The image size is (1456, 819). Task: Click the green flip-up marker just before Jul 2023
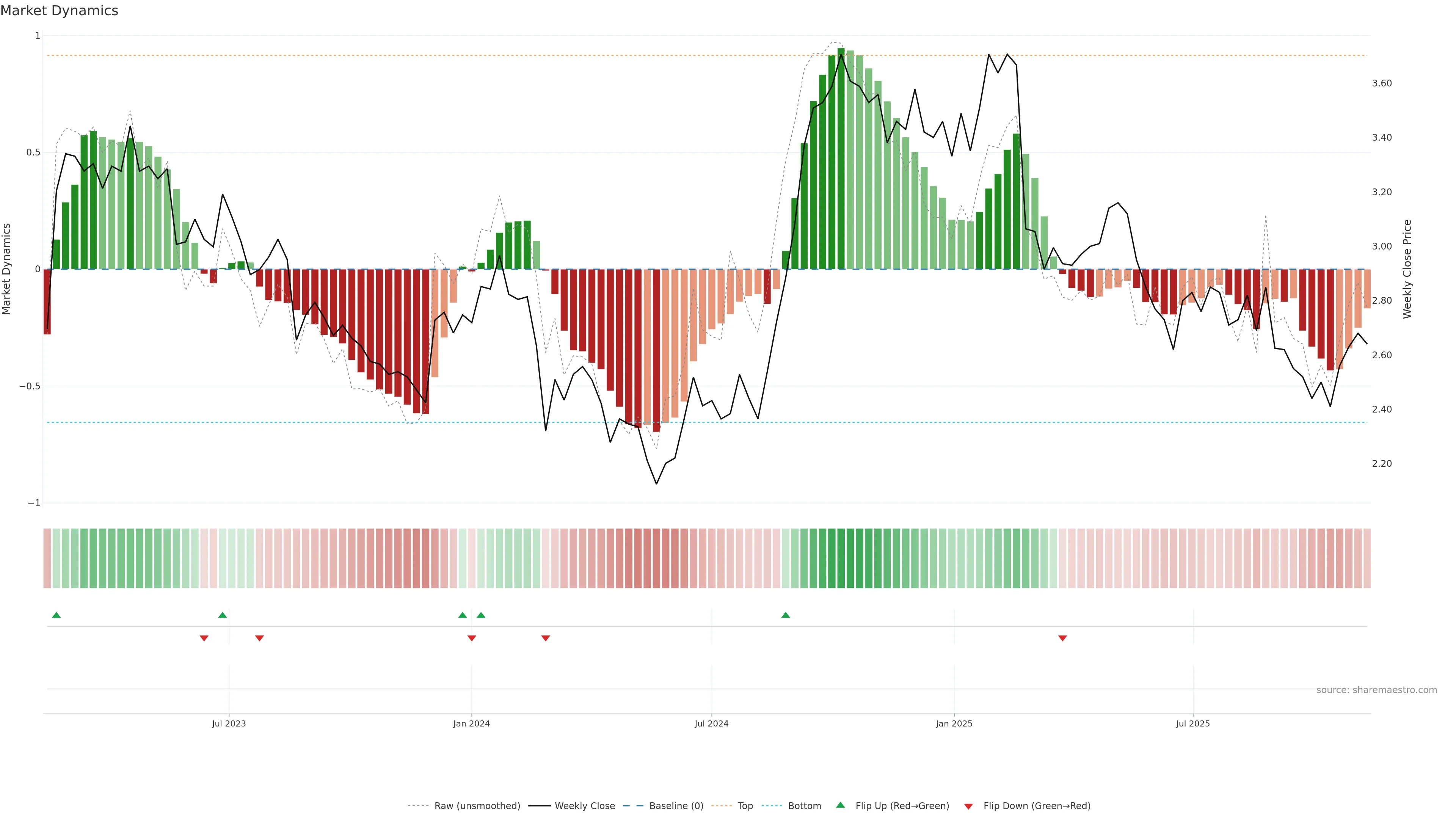coord(222,615)
